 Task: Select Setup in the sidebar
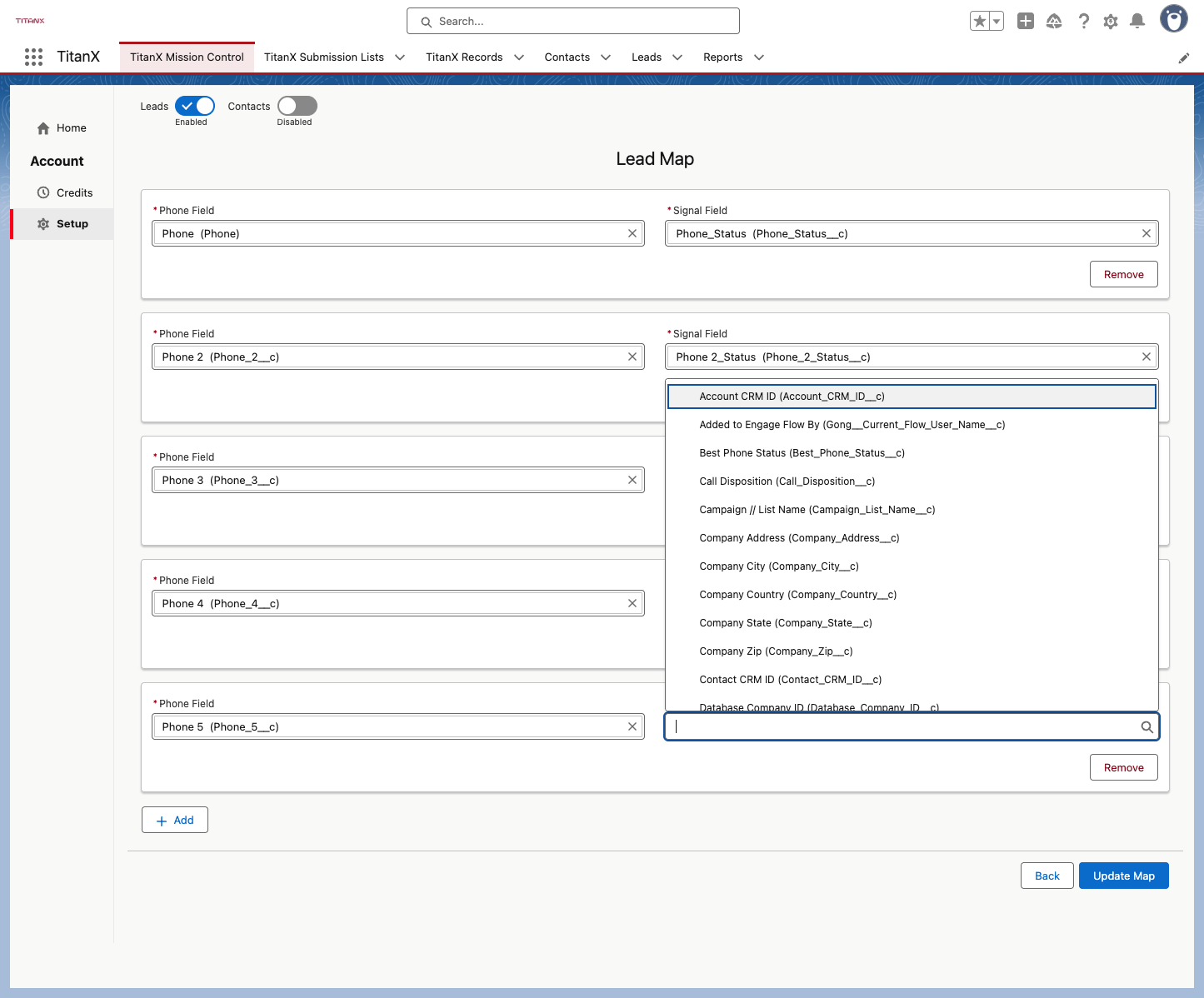62,224
